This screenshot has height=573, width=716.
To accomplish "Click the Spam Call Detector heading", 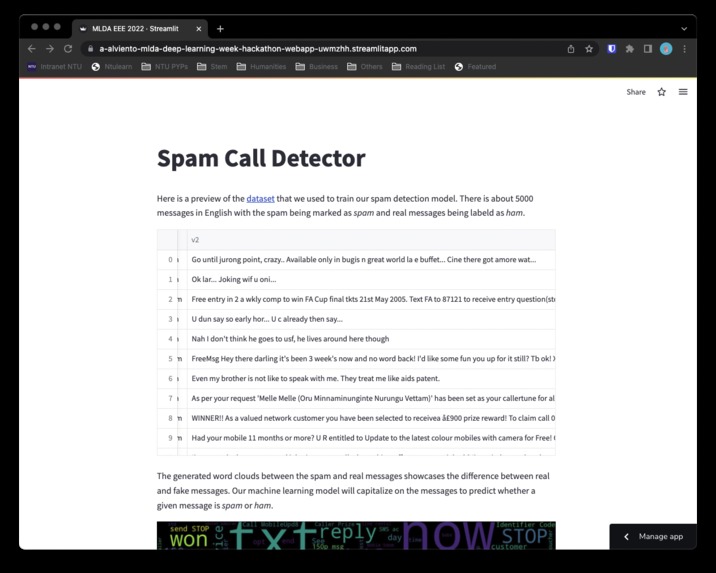I will click(261, 158).
